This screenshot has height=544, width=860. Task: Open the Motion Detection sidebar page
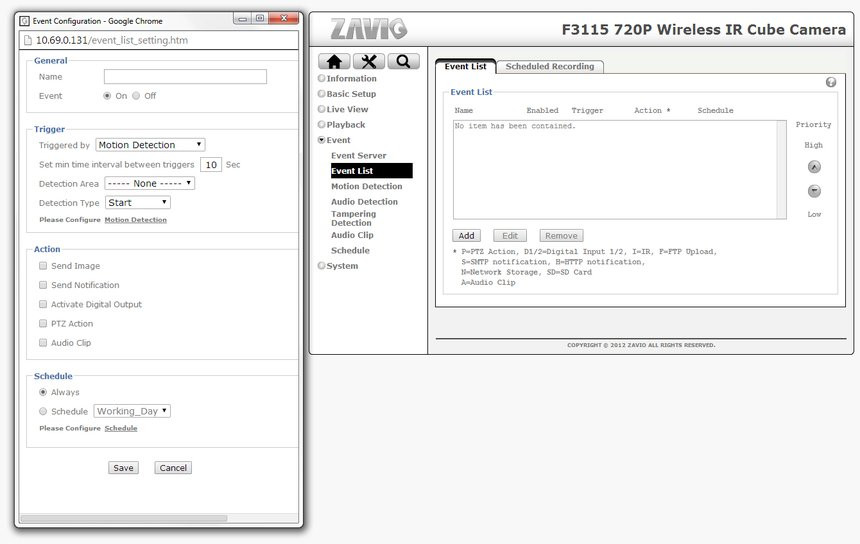tap(366, 186)
